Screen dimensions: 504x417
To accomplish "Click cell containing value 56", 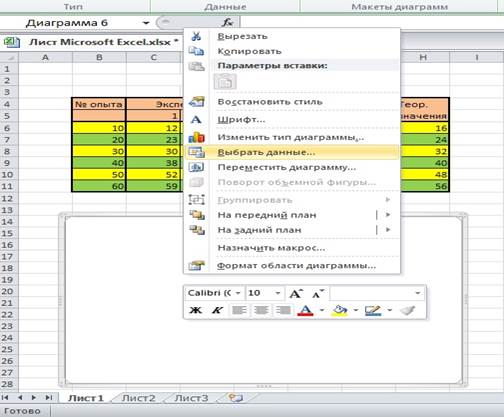I will click(424, 186).
